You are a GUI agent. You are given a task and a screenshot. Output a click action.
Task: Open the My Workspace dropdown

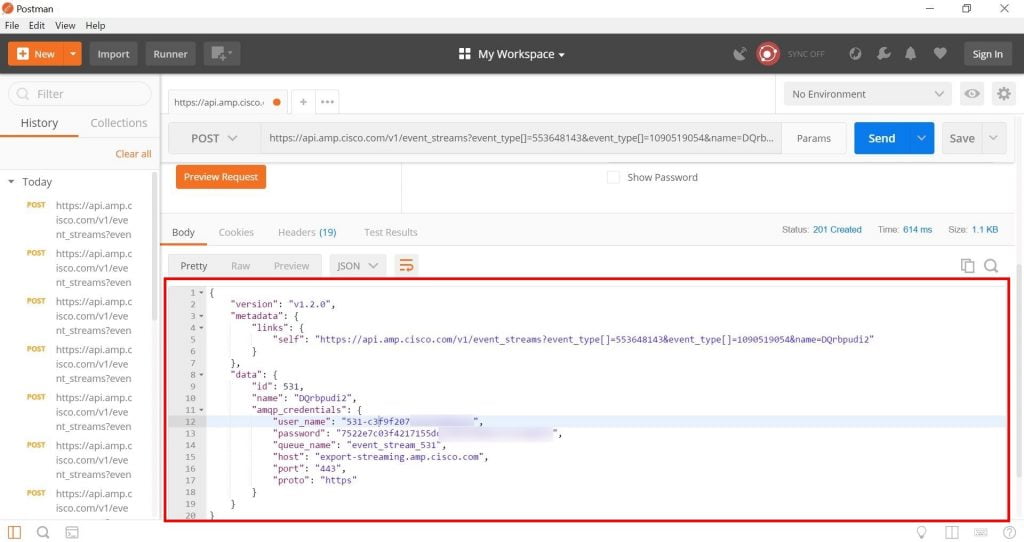[511, 54]
